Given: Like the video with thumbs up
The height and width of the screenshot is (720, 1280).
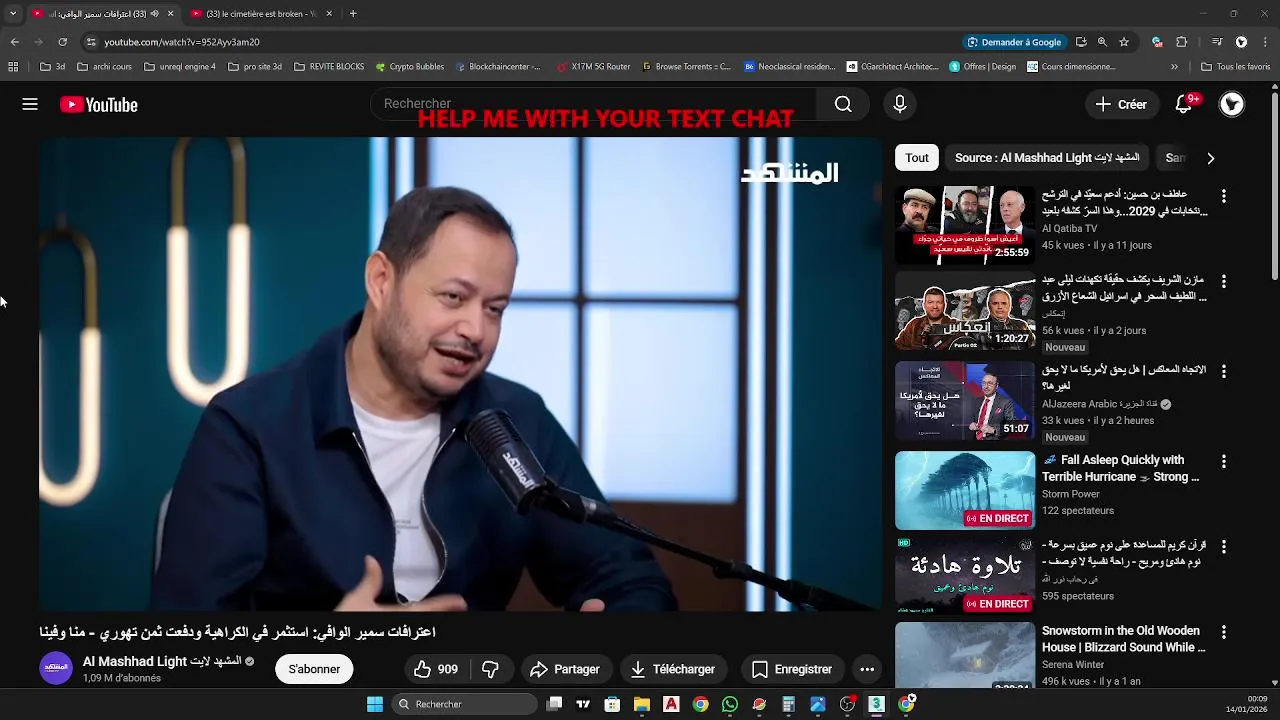Looking at the screenshot, I should [x=437, y=669].
